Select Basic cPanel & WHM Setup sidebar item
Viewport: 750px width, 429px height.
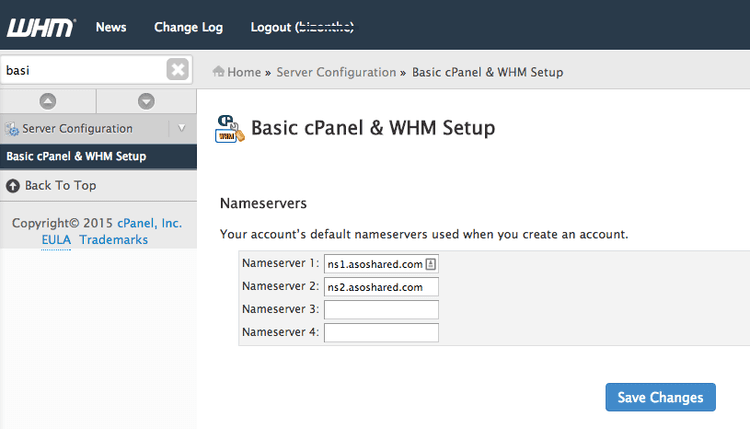[x=98, y=156]
